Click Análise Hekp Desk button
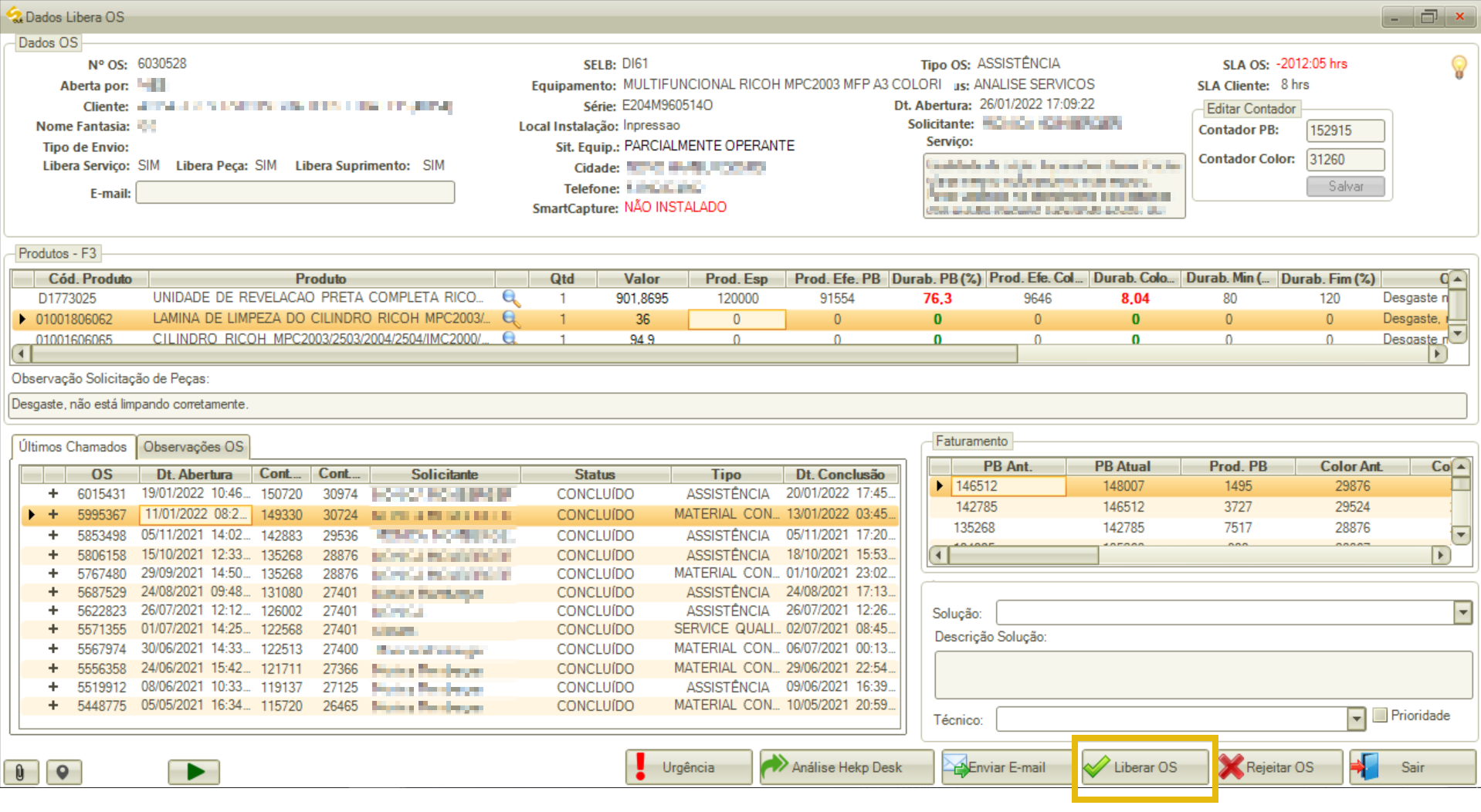Viewport: 1481px width, 812px height. point(846,767)
